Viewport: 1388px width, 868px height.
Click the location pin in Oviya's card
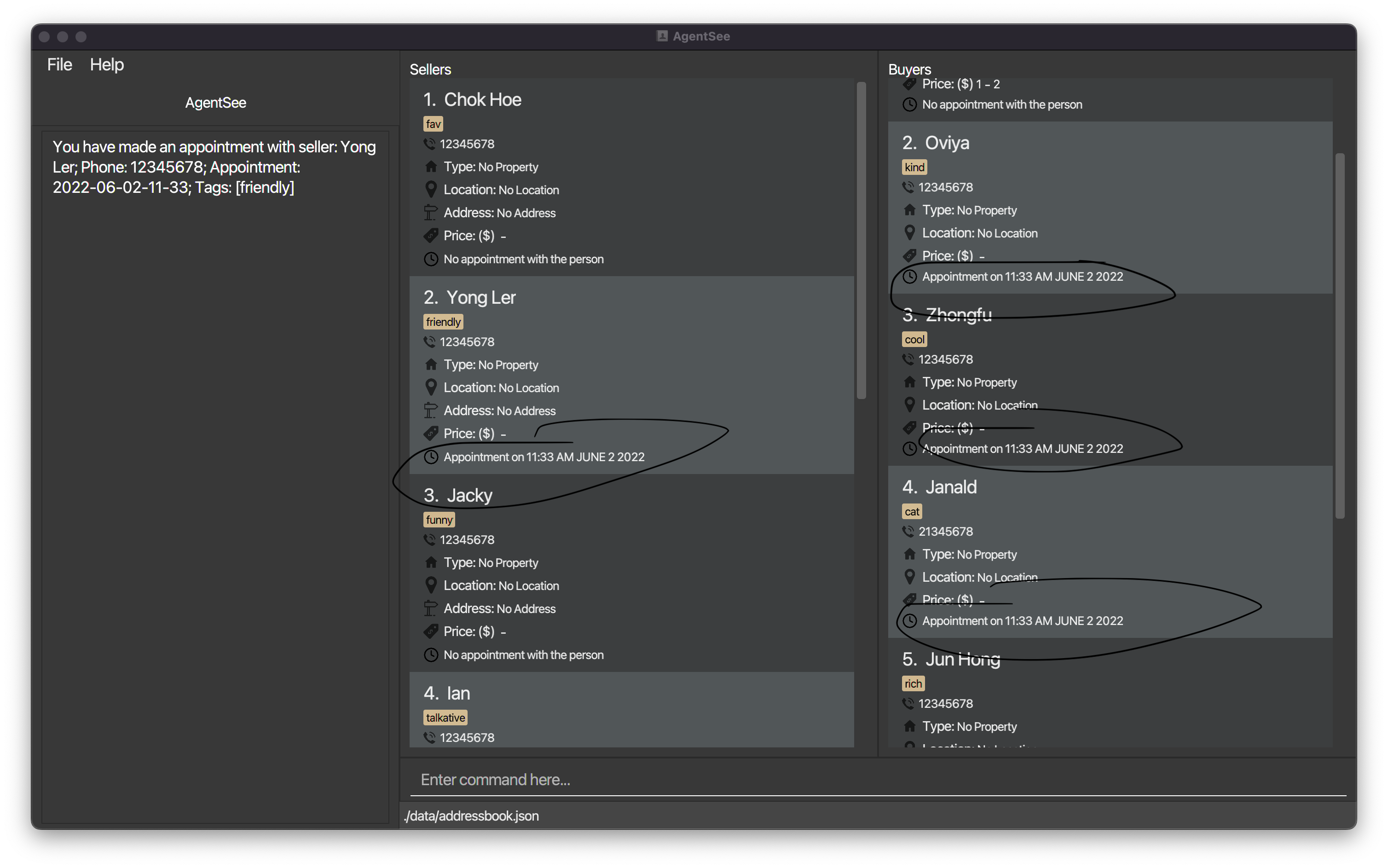(x=909, y=232)
